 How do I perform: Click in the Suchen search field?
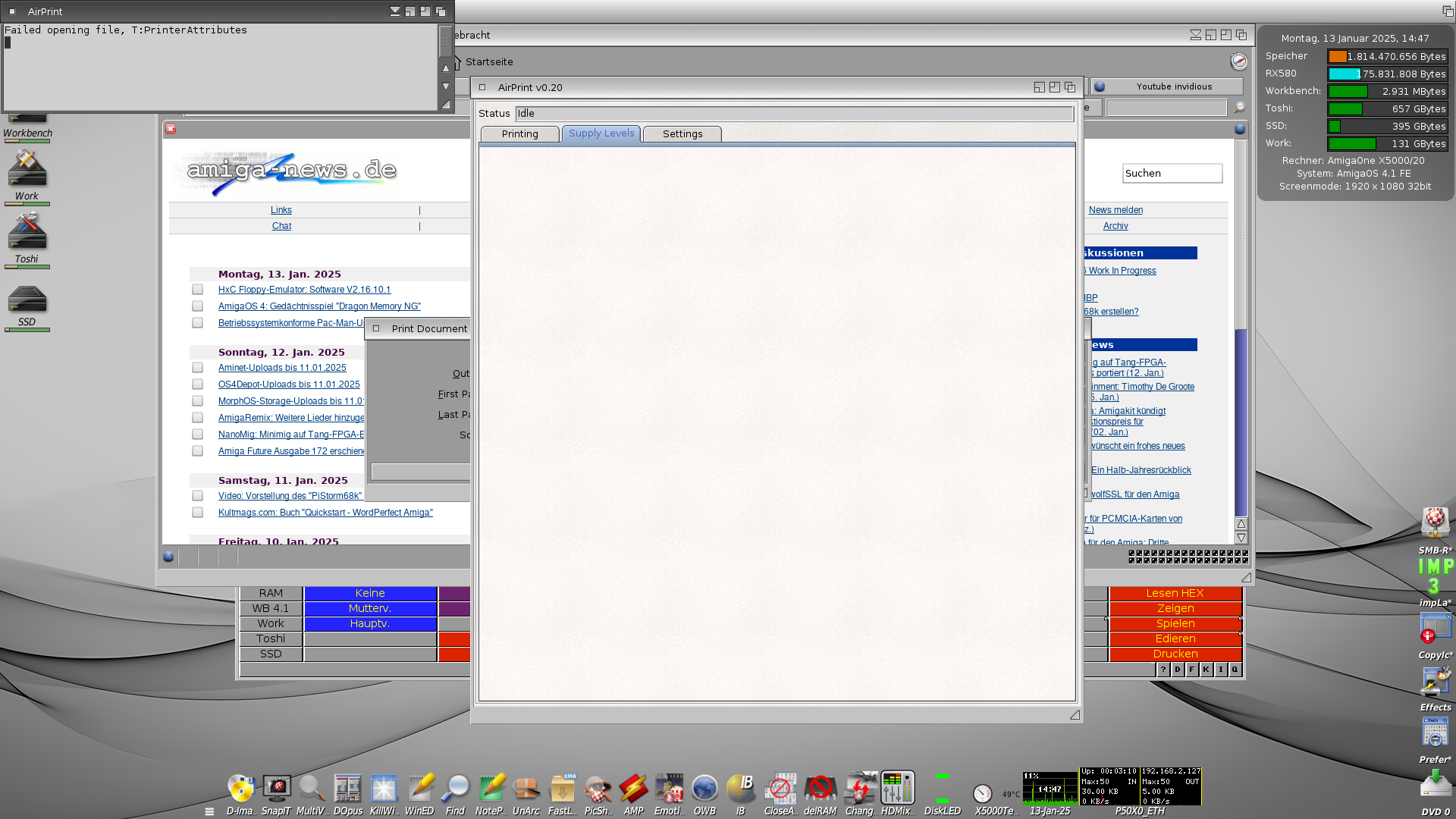pos(1172,174)
